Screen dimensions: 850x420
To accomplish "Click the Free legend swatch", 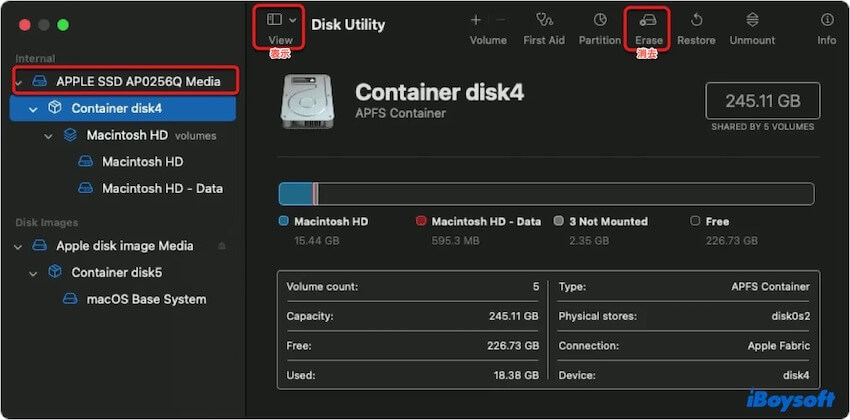I will [695, 221].
